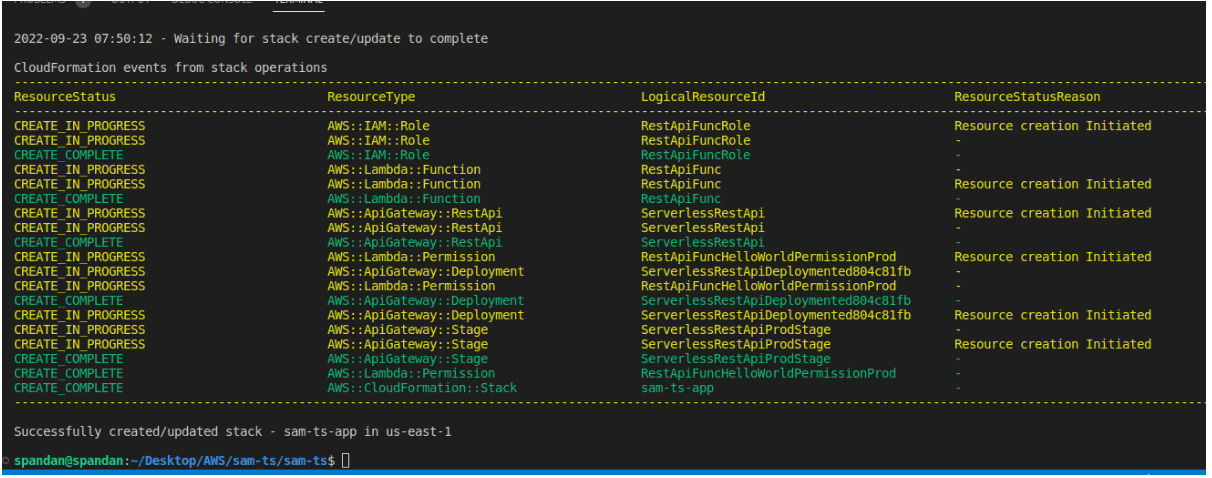Click 'Resource creation Initiated' in RestApiFuncHelloWorldPermissionProd row
Image resolution: width=1212 pixels, height=478 pixels.
pyautogui.click(x=1053, y=257)
